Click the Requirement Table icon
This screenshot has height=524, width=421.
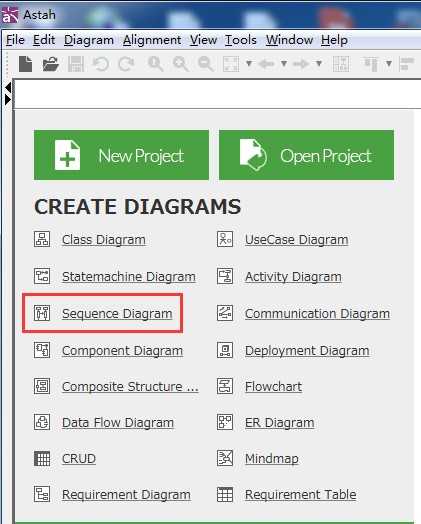225,494
